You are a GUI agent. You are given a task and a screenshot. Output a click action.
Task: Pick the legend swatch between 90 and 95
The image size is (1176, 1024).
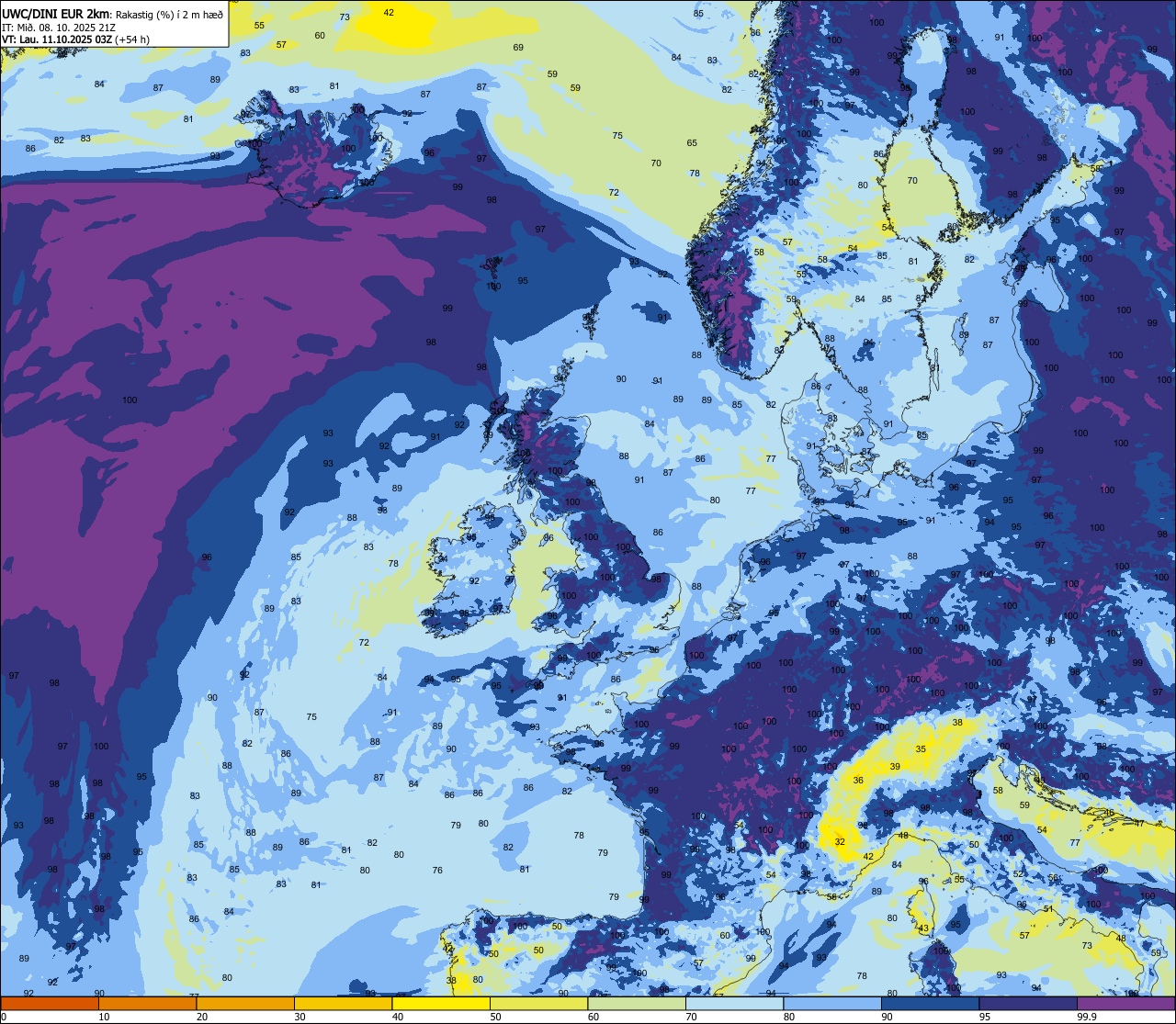(x=930, y=1003)
